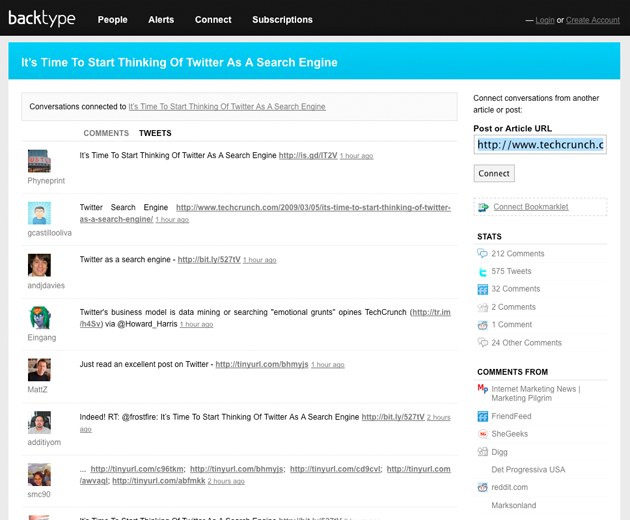
Task: Open bit.ly/527tV link in additiyom tweet
Action: click(393, 417)
